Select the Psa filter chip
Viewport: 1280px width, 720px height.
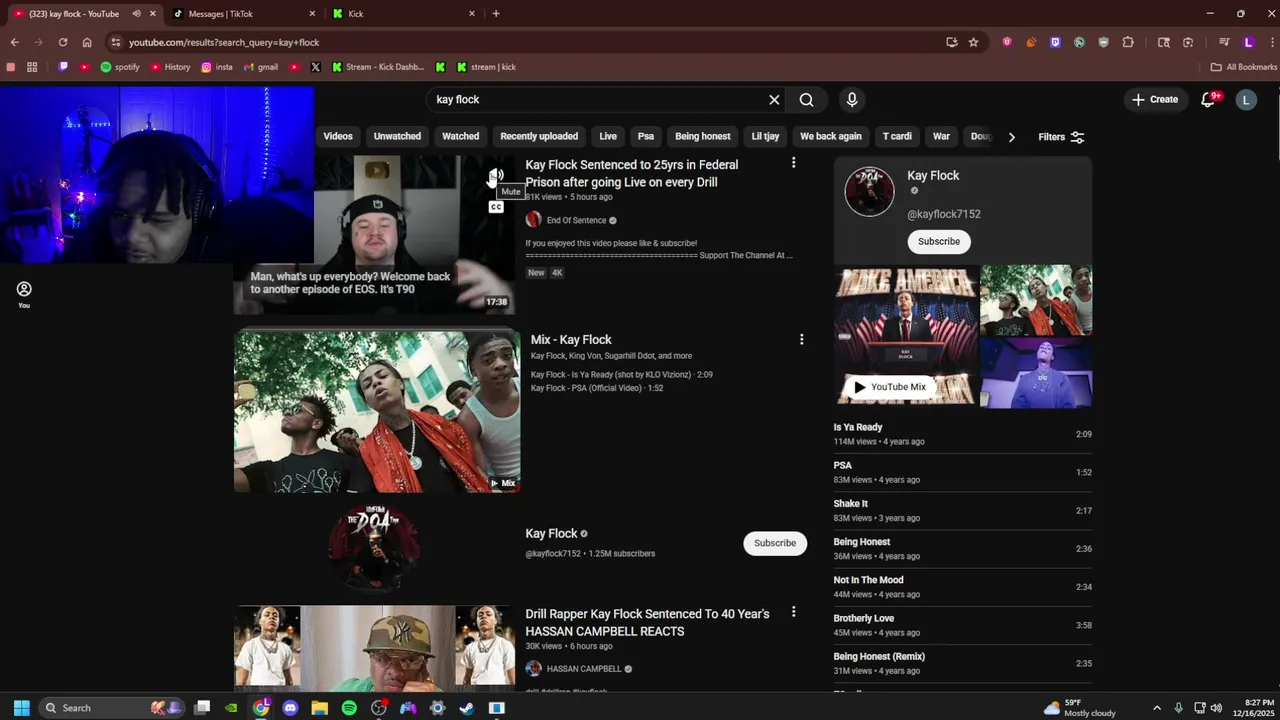pyautogui.click(x=646, y=136)
